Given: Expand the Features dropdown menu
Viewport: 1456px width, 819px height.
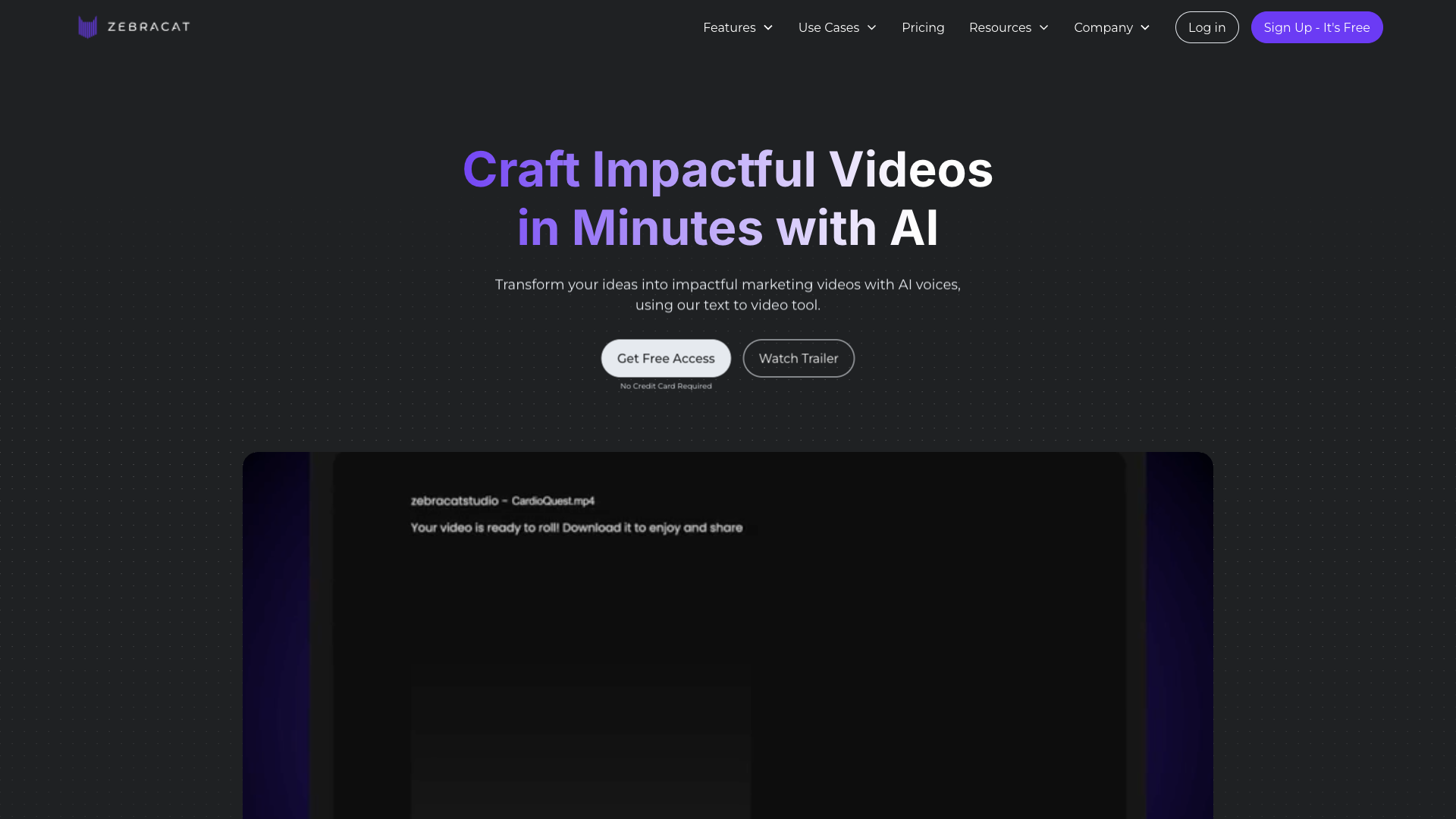Looking at the screenshot, I should [x=738, y=27].
